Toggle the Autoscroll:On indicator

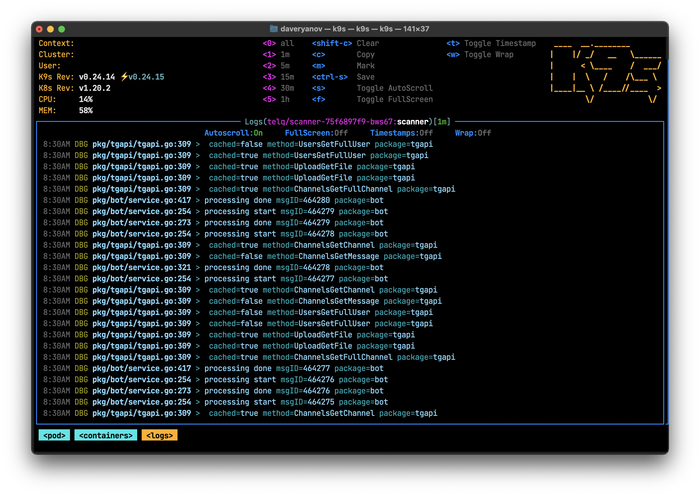233,133
